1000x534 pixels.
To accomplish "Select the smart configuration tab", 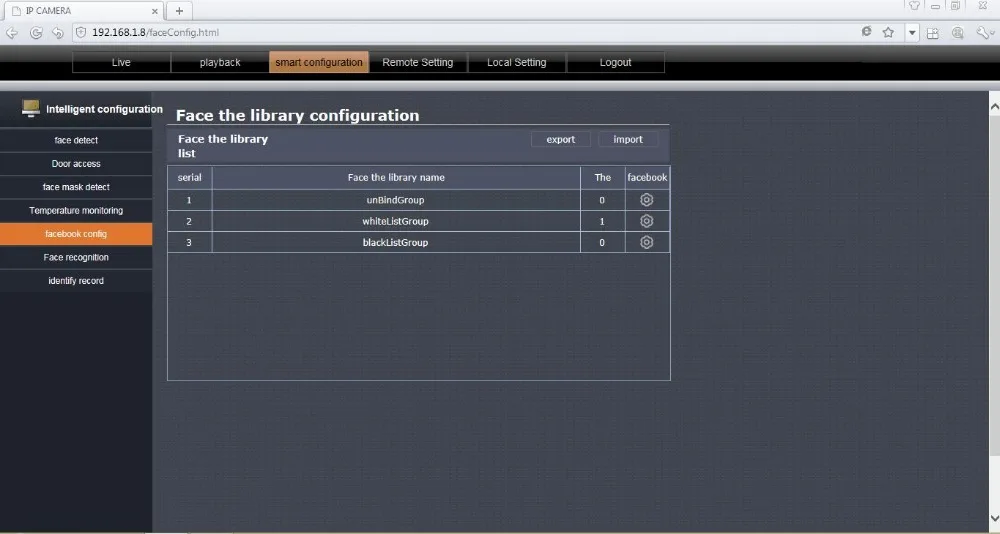I will (319, 63).
